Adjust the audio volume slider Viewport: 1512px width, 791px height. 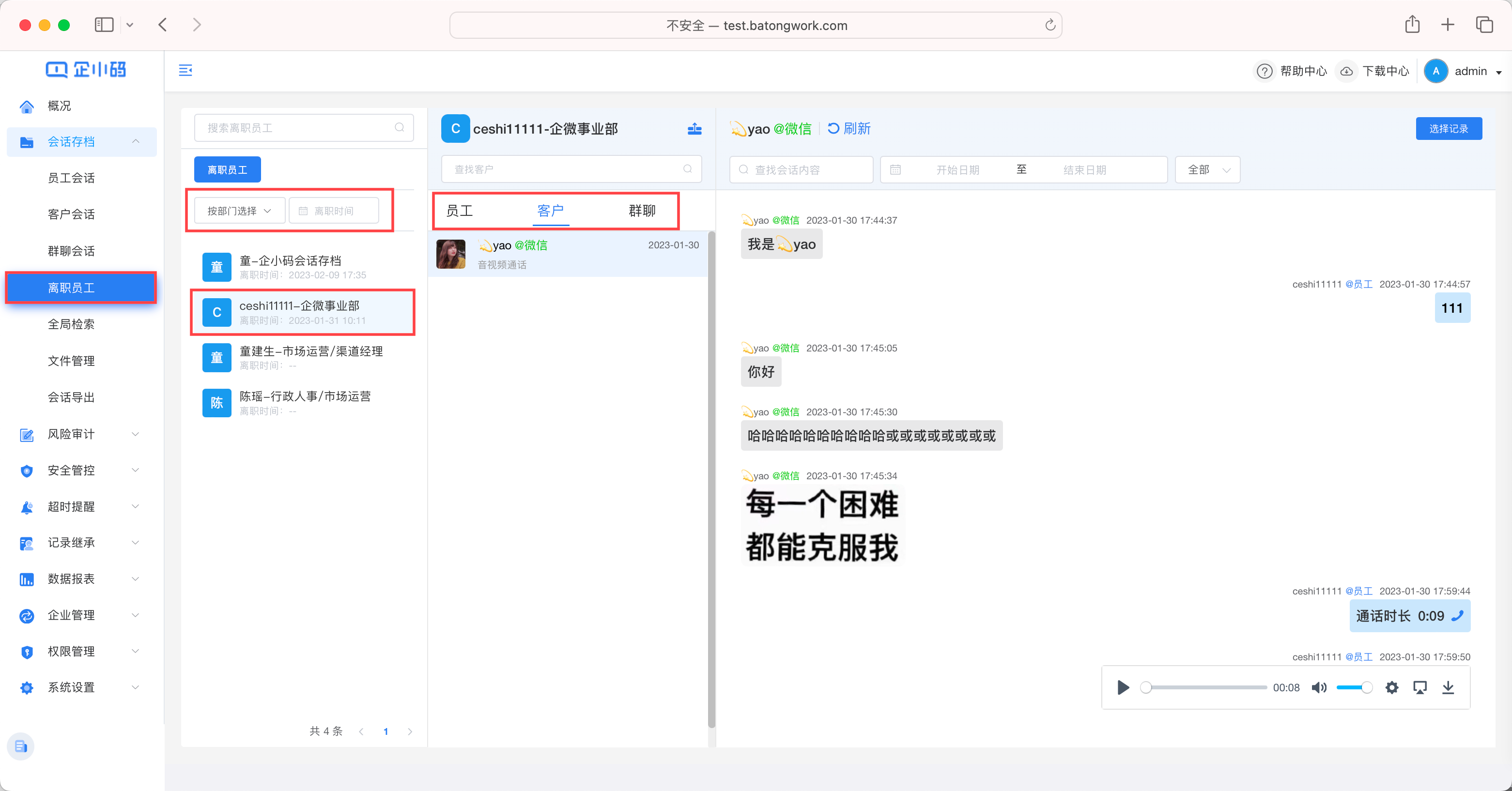click(1354, 687)
